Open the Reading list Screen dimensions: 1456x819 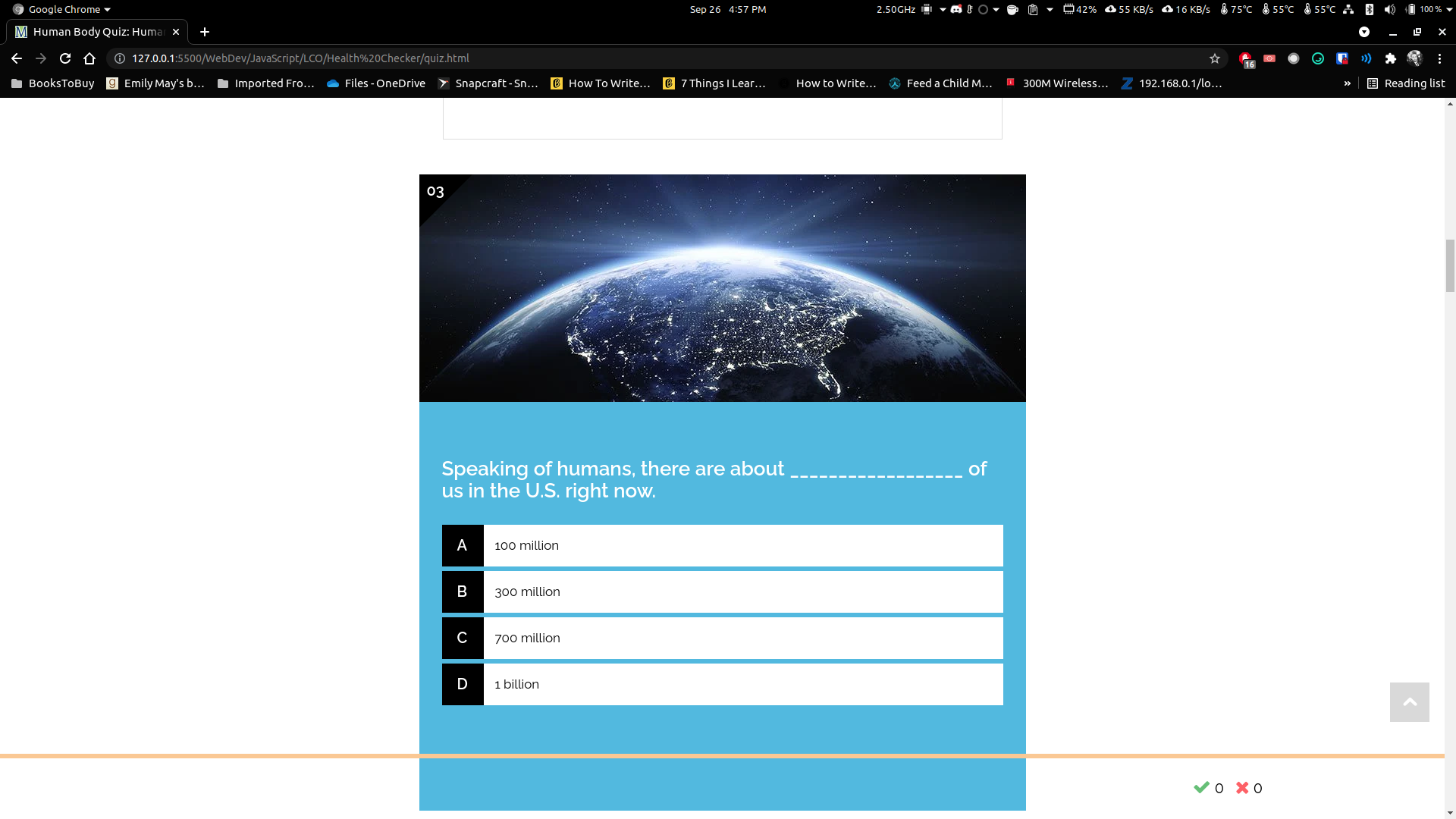pyautogui.click(x=1406, y=83)
